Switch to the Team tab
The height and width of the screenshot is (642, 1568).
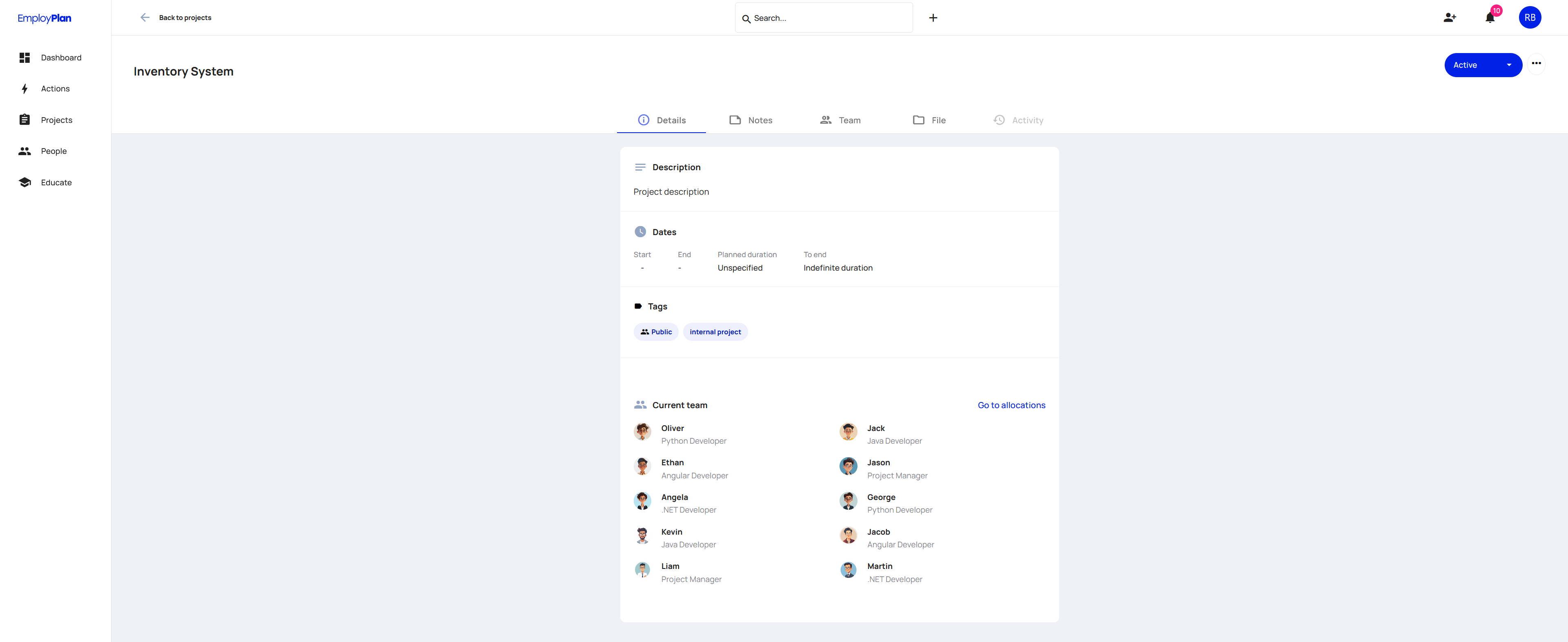840,120
